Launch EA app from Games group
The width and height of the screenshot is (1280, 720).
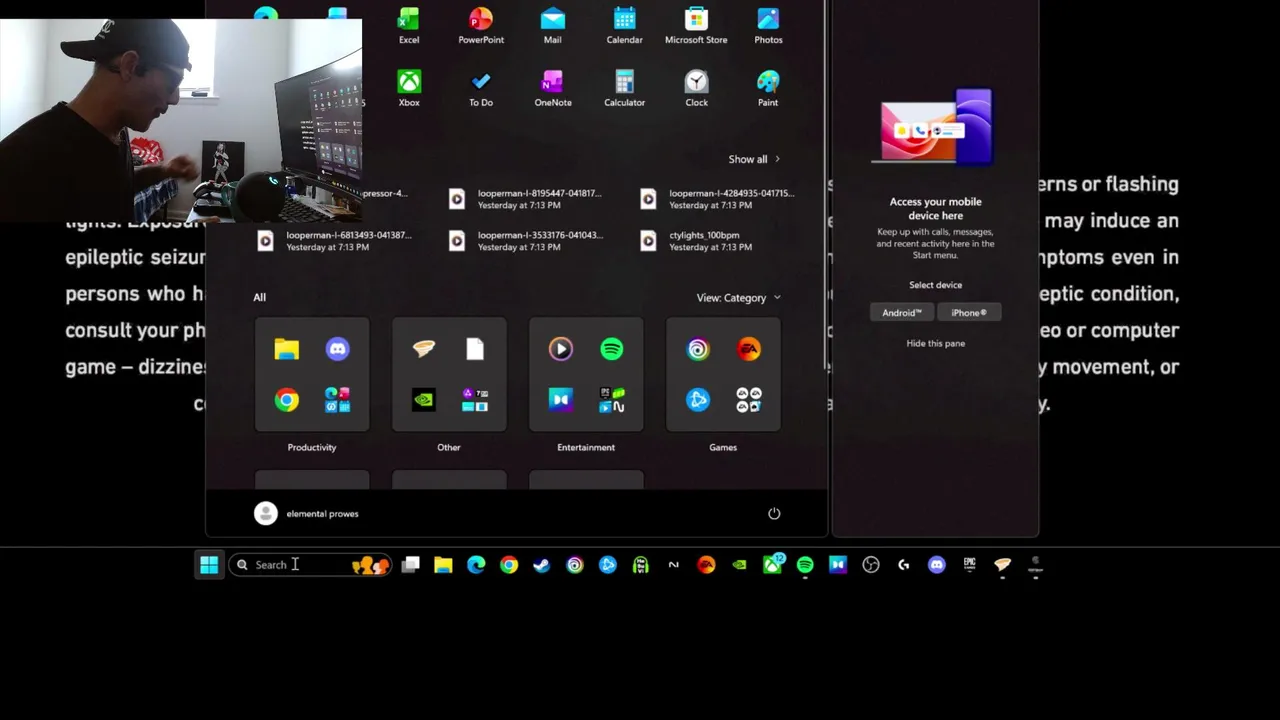[x=749, y=349]
